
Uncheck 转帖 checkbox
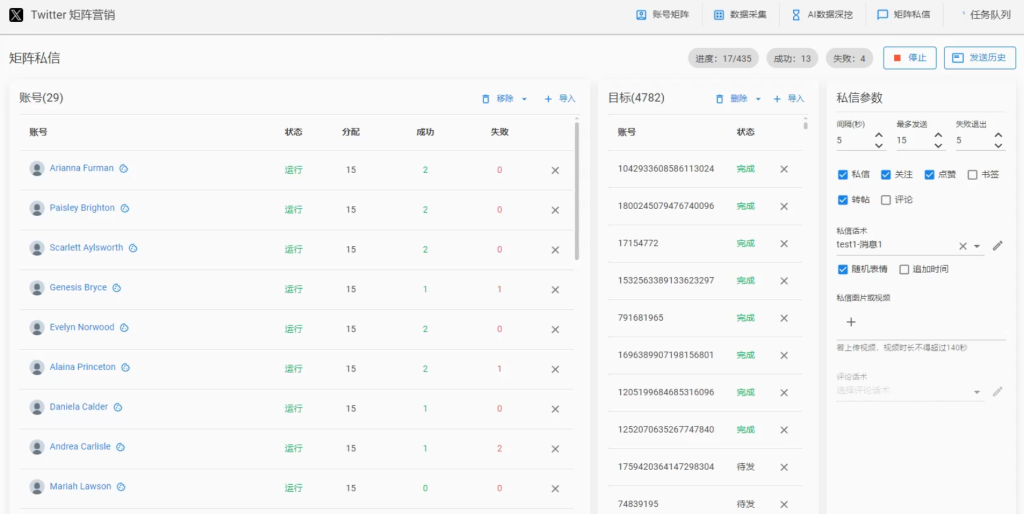point(842,200)
